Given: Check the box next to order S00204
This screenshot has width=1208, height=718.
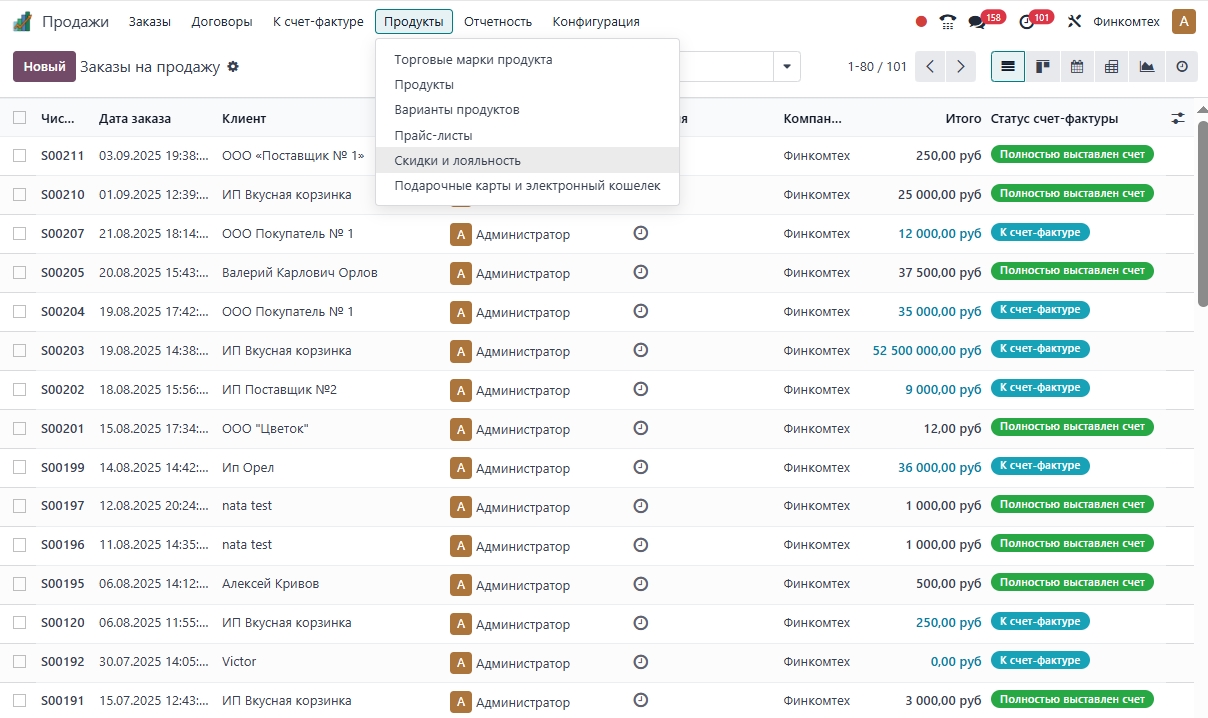Looking at the screenshot, I should click(20, 312).
